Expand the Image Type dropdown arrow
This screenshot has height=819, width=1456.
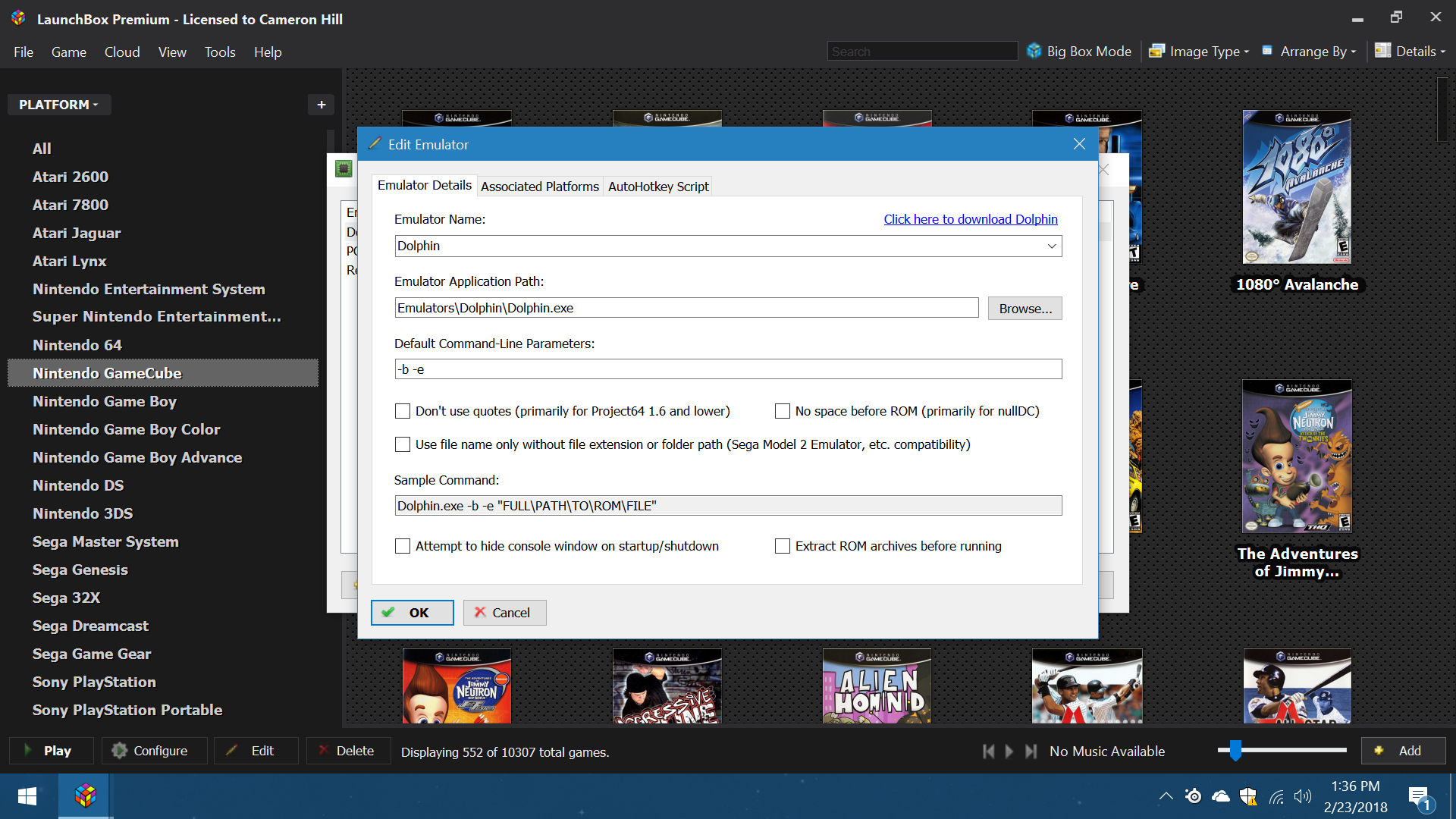click(x=1246, y=52)
